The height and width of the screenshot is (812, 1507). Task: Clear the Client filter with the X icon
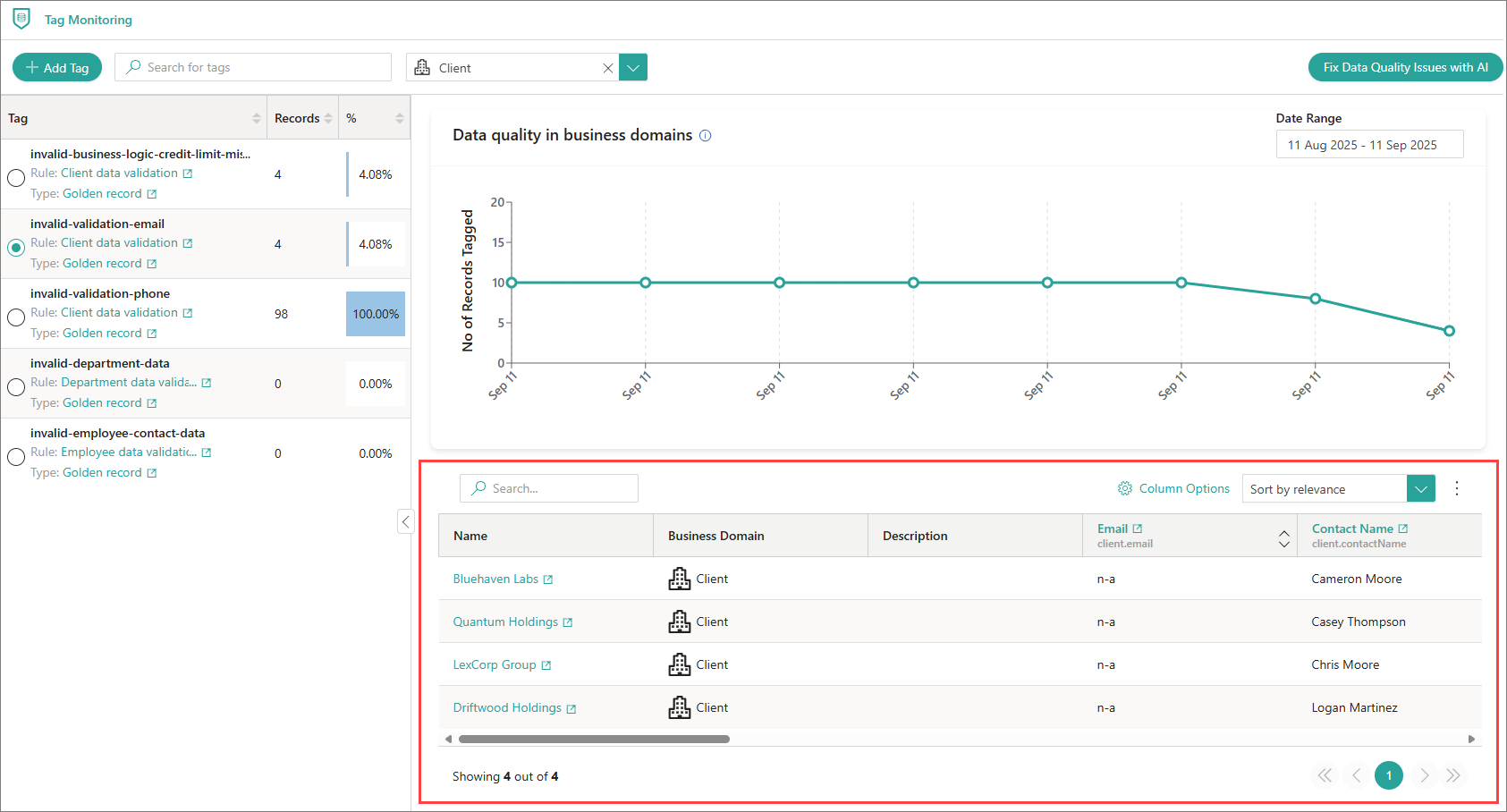[x=608, y=68]
